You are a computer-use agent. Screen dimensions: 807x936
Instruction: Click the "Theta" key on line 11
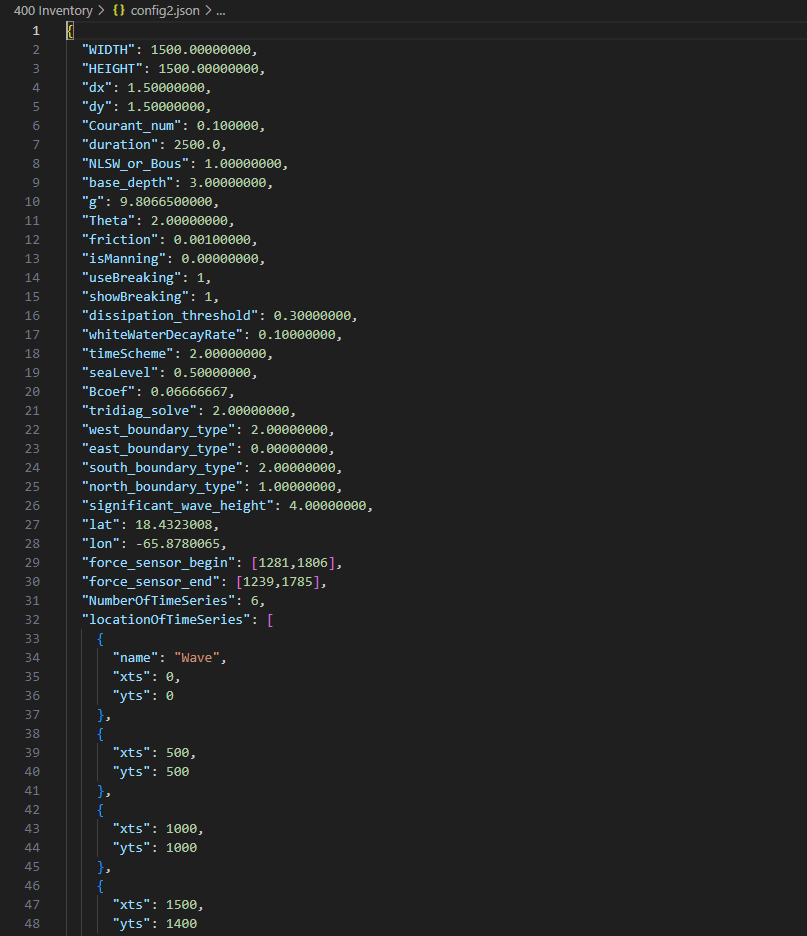108,221
